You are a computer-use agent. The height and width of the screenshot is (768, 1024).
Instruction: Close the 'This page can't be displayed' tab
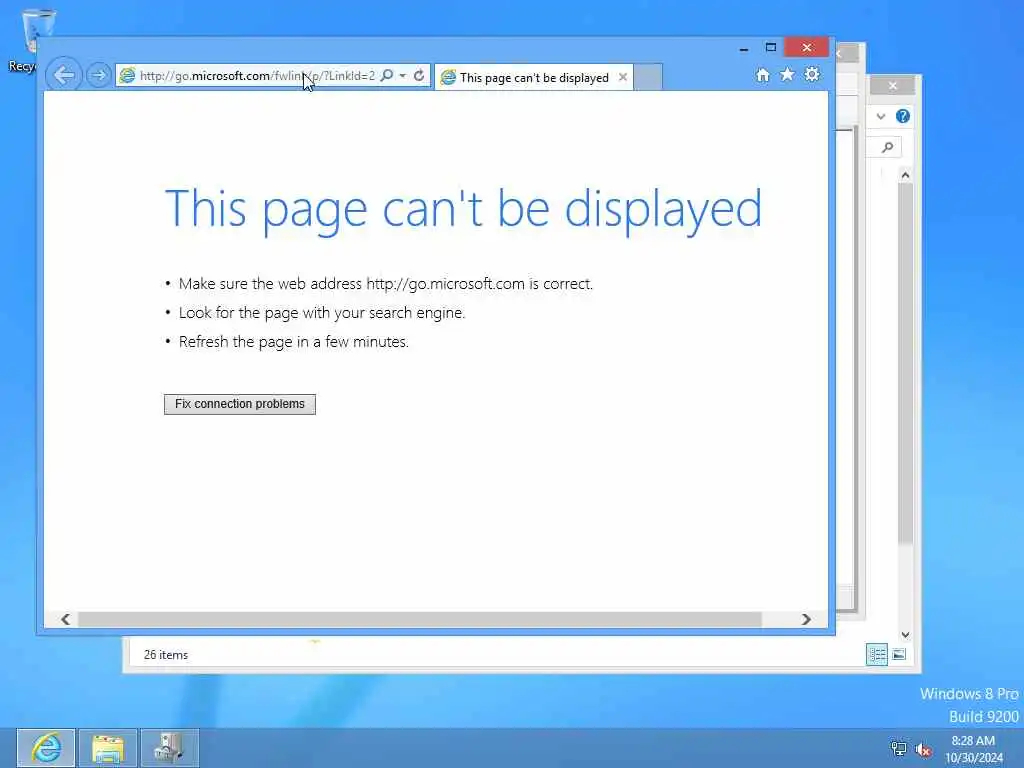[623, 77]
